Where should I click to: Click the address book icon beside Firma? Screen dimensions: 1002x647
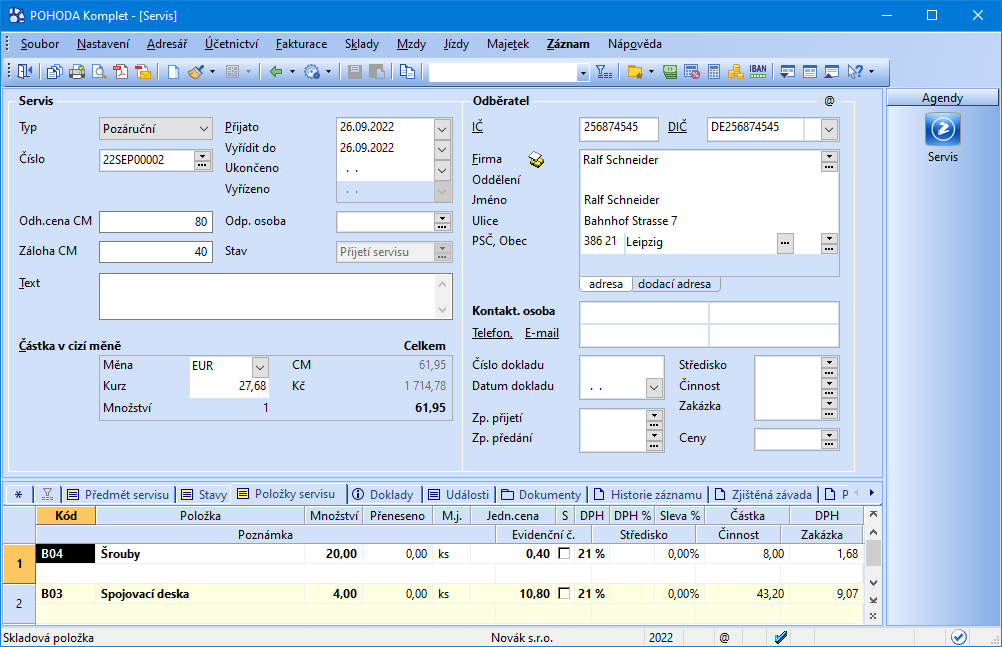pos(537,160)
